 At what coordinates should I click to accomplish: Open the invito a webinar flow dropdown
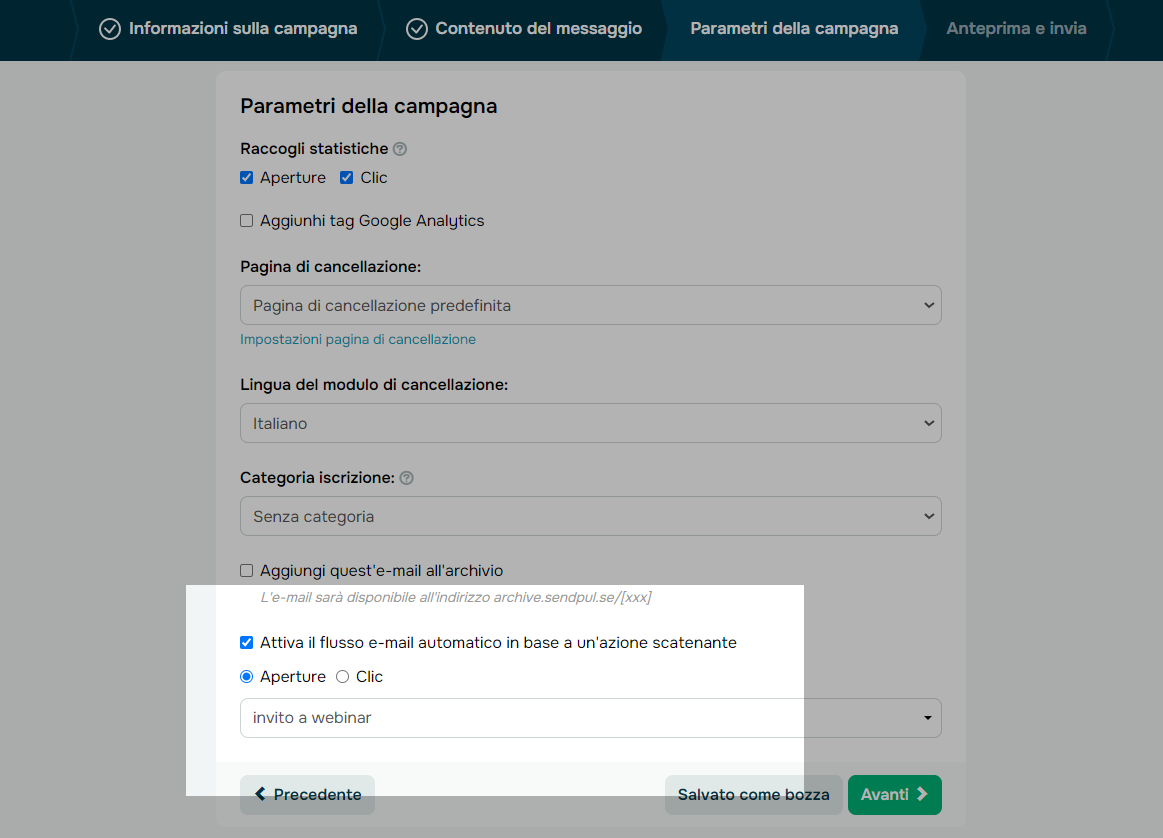[591, 718]
